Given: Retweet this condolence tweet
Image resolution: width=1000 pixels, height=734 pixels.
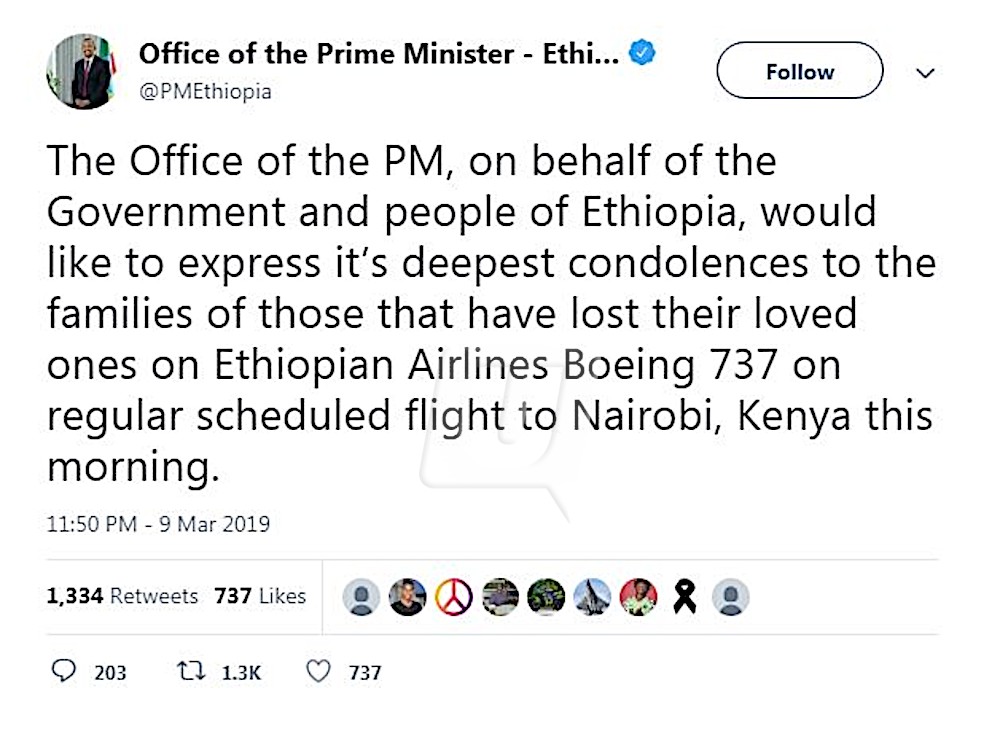Looking at the screenshot, I should pyautogui.click(x=186, y=672).
